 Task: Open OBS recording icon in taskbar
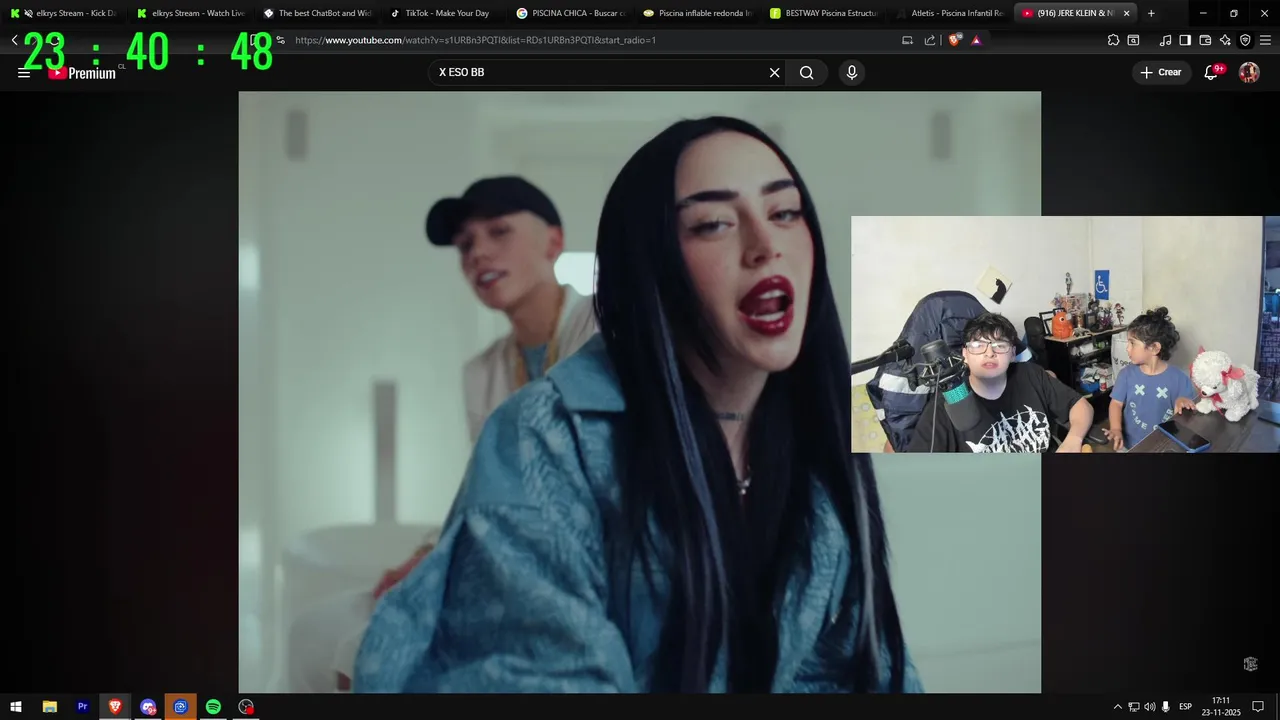coord(246,707)
